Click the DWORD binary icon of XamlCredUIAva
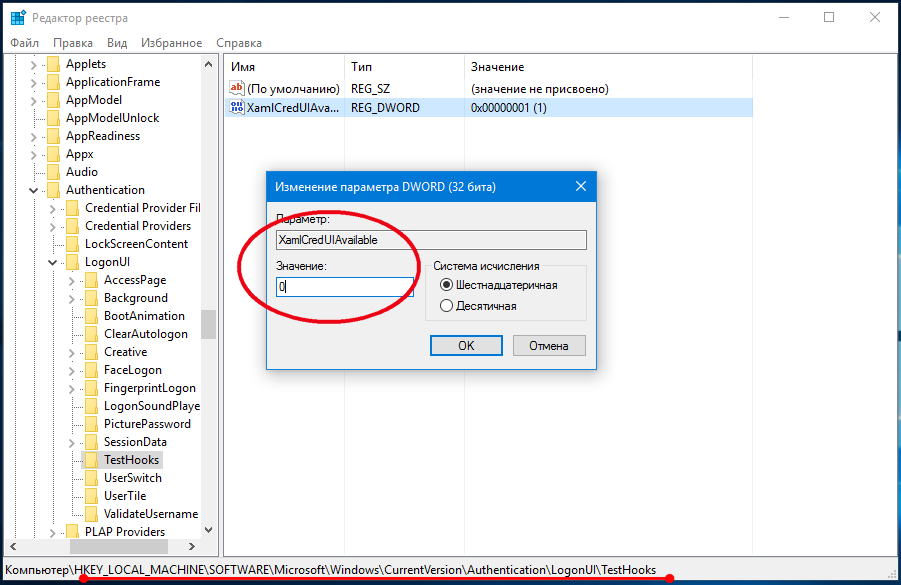The width and height of the screenshot is (901, 585). (x=236, y=107)
